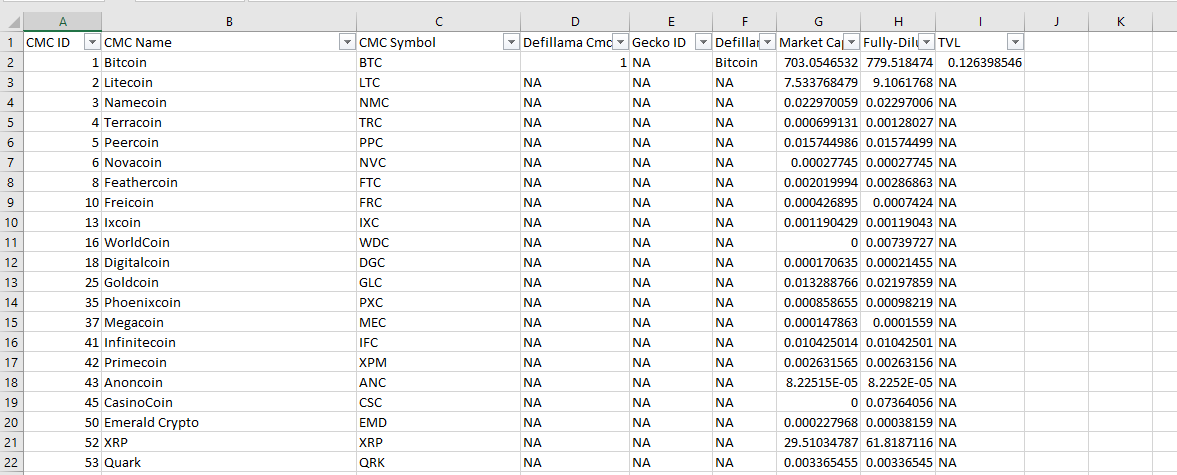
Task: Select row 22 header
Action: 11,463
